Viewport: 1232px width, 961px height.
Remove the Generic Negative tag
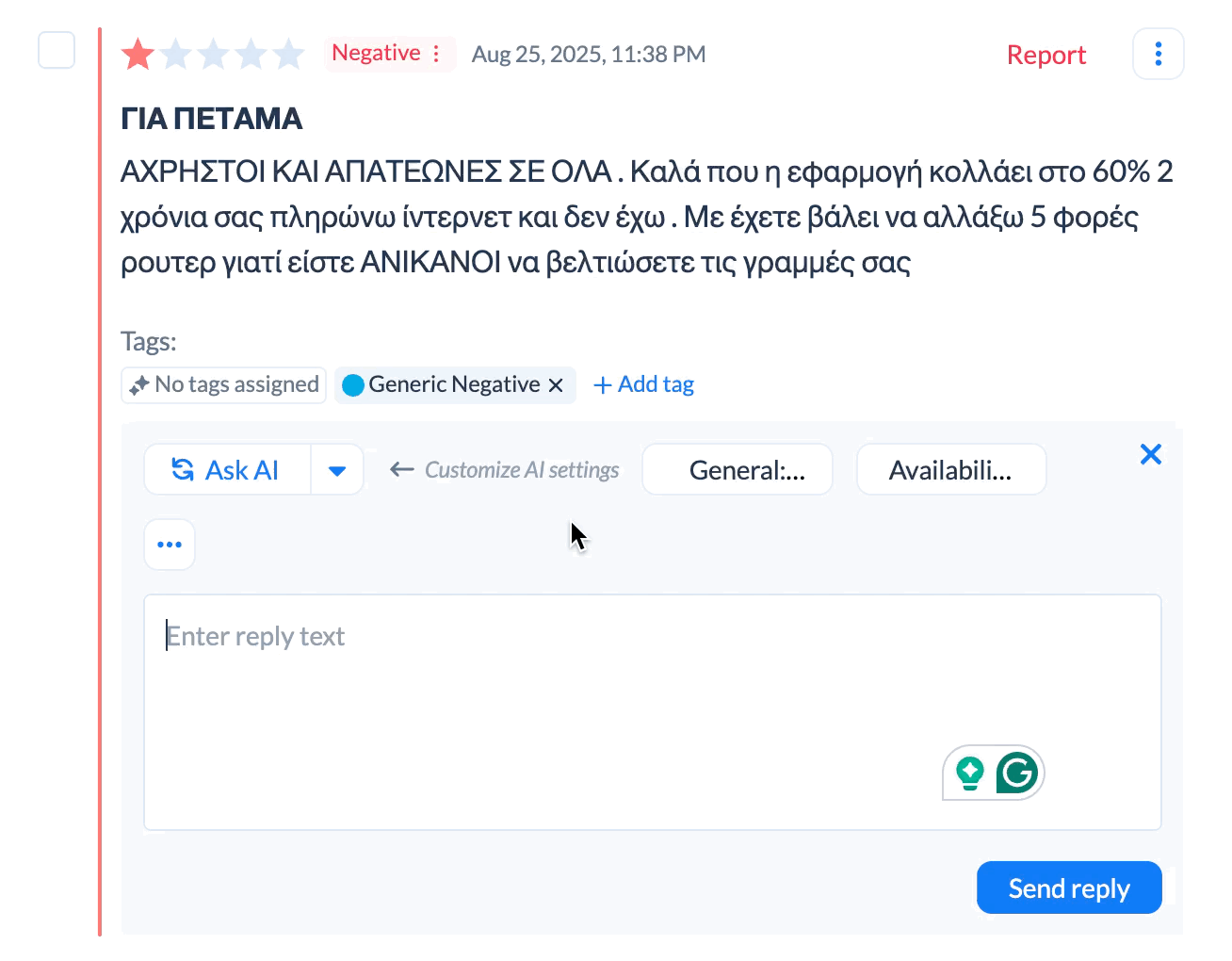556,385
